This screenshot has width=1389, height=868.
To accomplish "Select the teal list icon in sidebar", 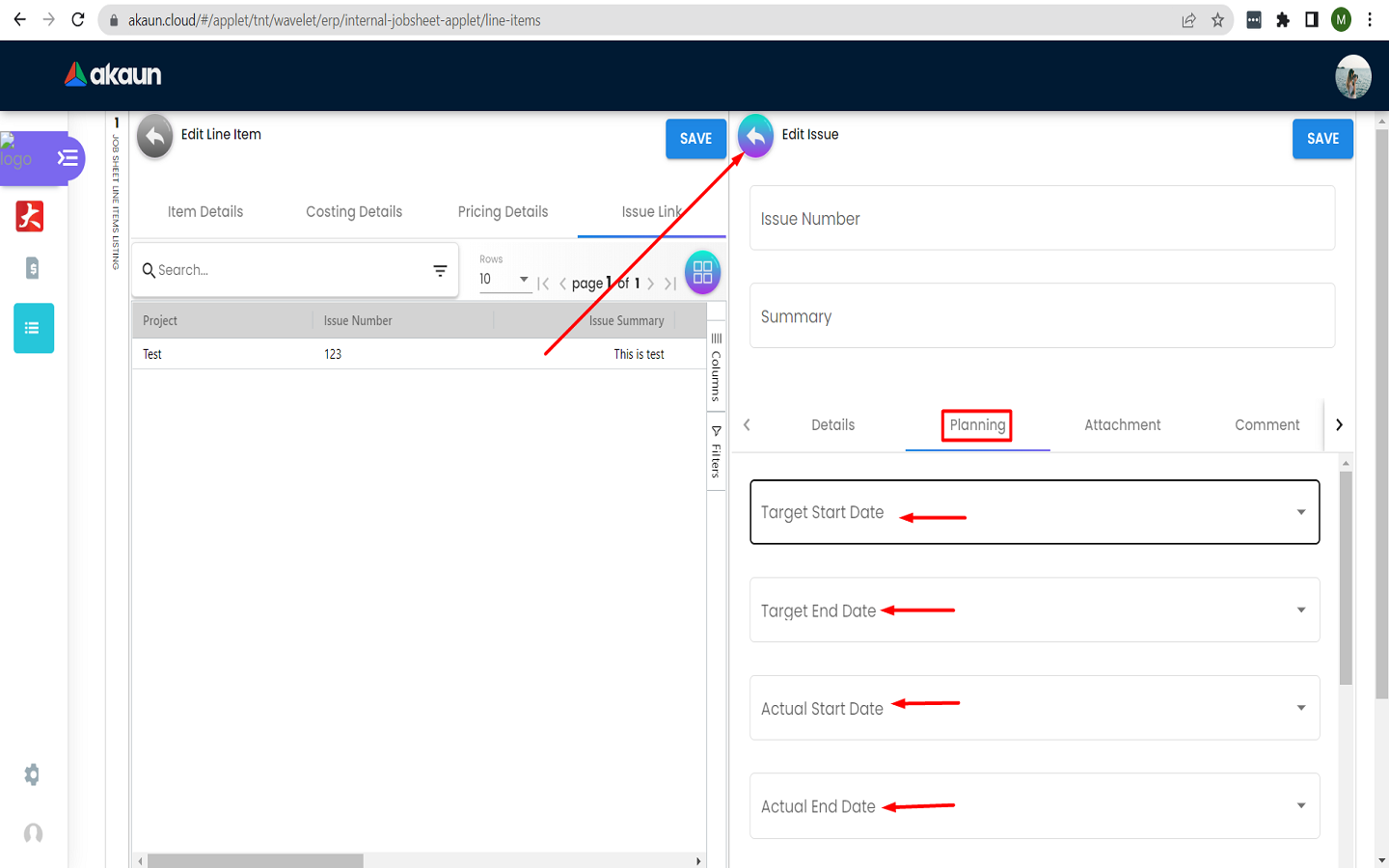I will (33, 328).
